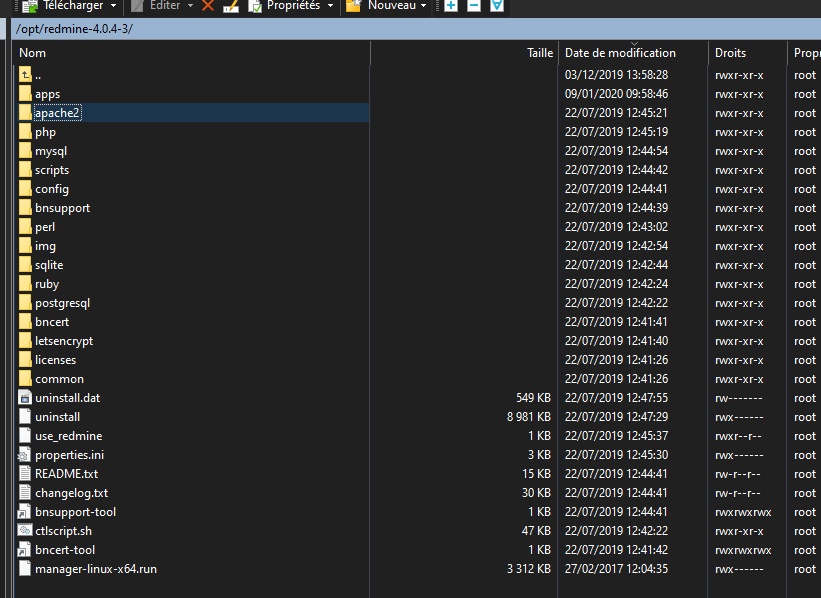Screen dimensions: 821x598
Task: Click the plus select-files icon
Action: [x=450, y=6]
